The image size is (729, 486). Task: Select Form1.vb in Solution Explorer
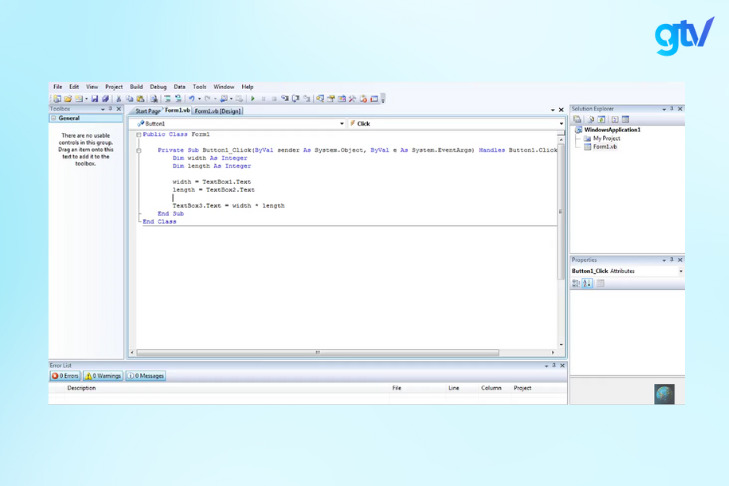pos(605,147)
